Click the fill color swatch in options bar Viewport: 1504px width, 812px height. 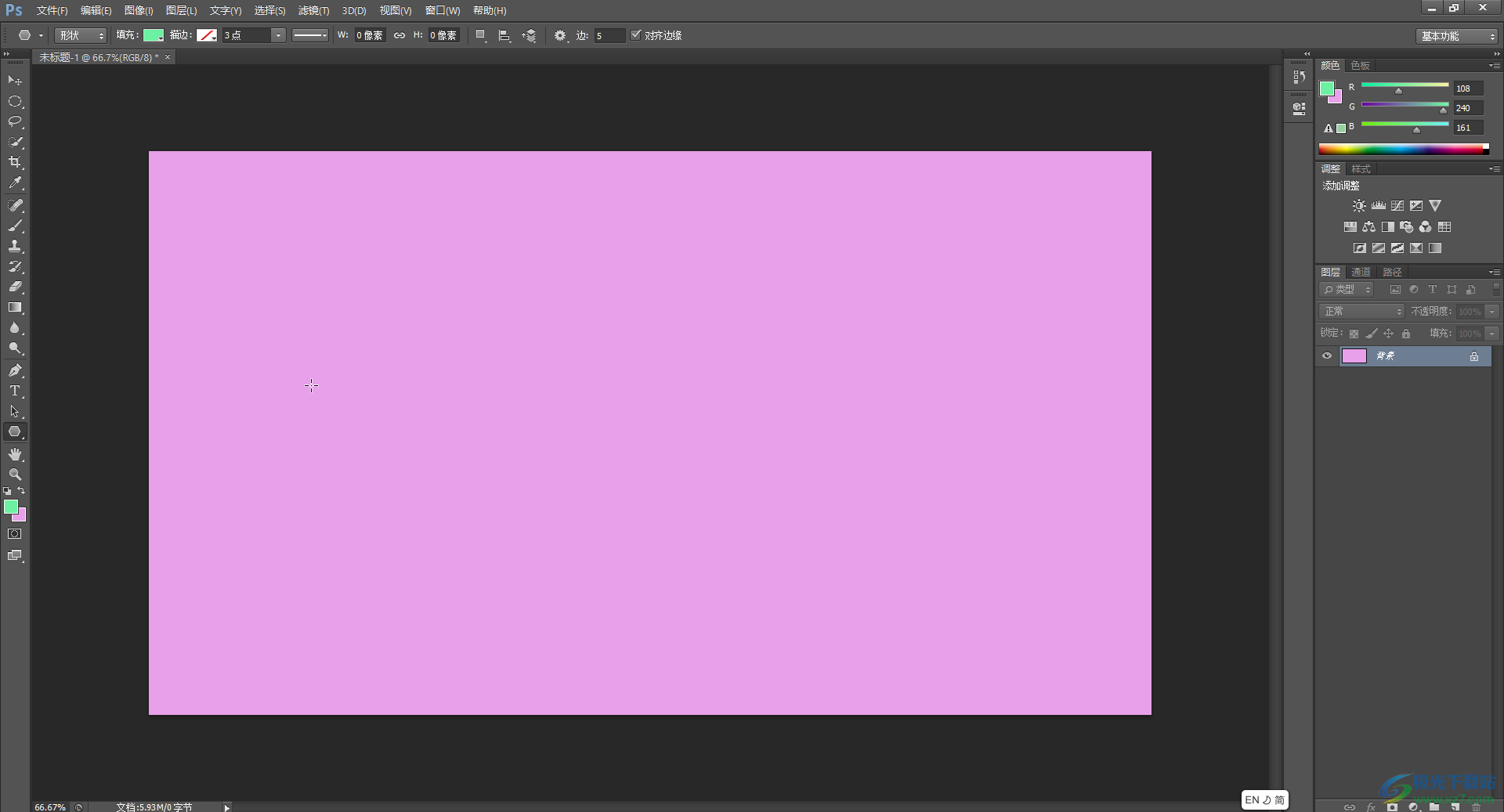154,35
